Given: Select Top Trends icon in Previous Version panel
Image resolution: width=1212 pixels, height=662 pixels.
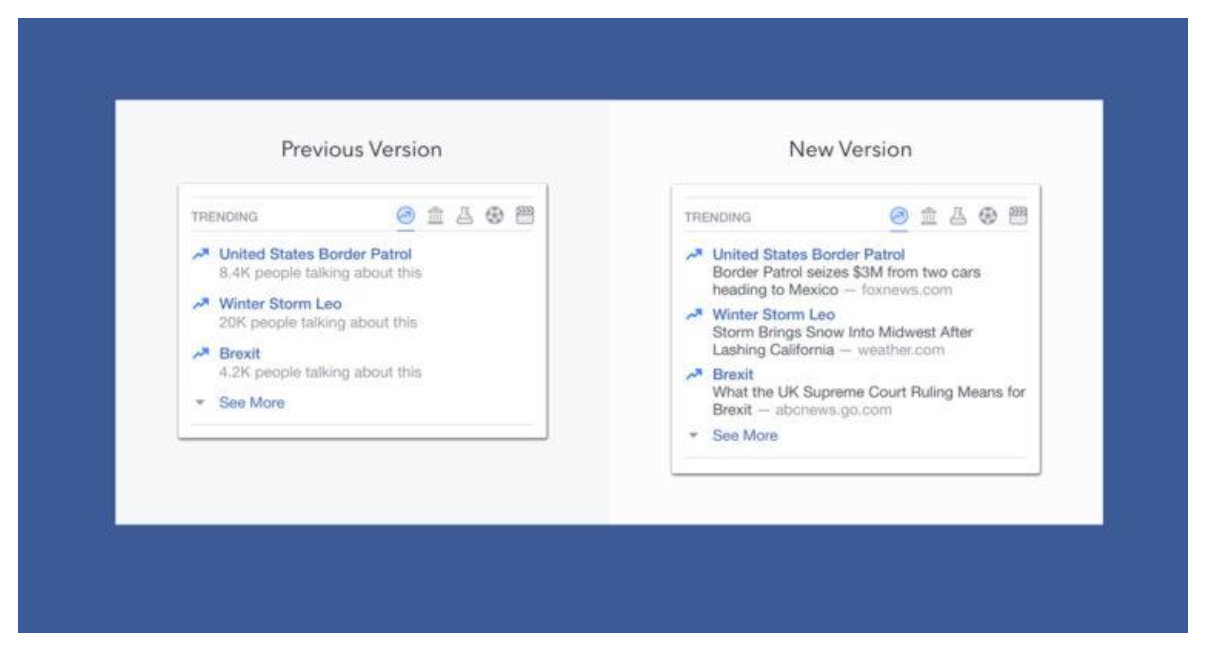Looking at the screenshot, I should point(406,215).
